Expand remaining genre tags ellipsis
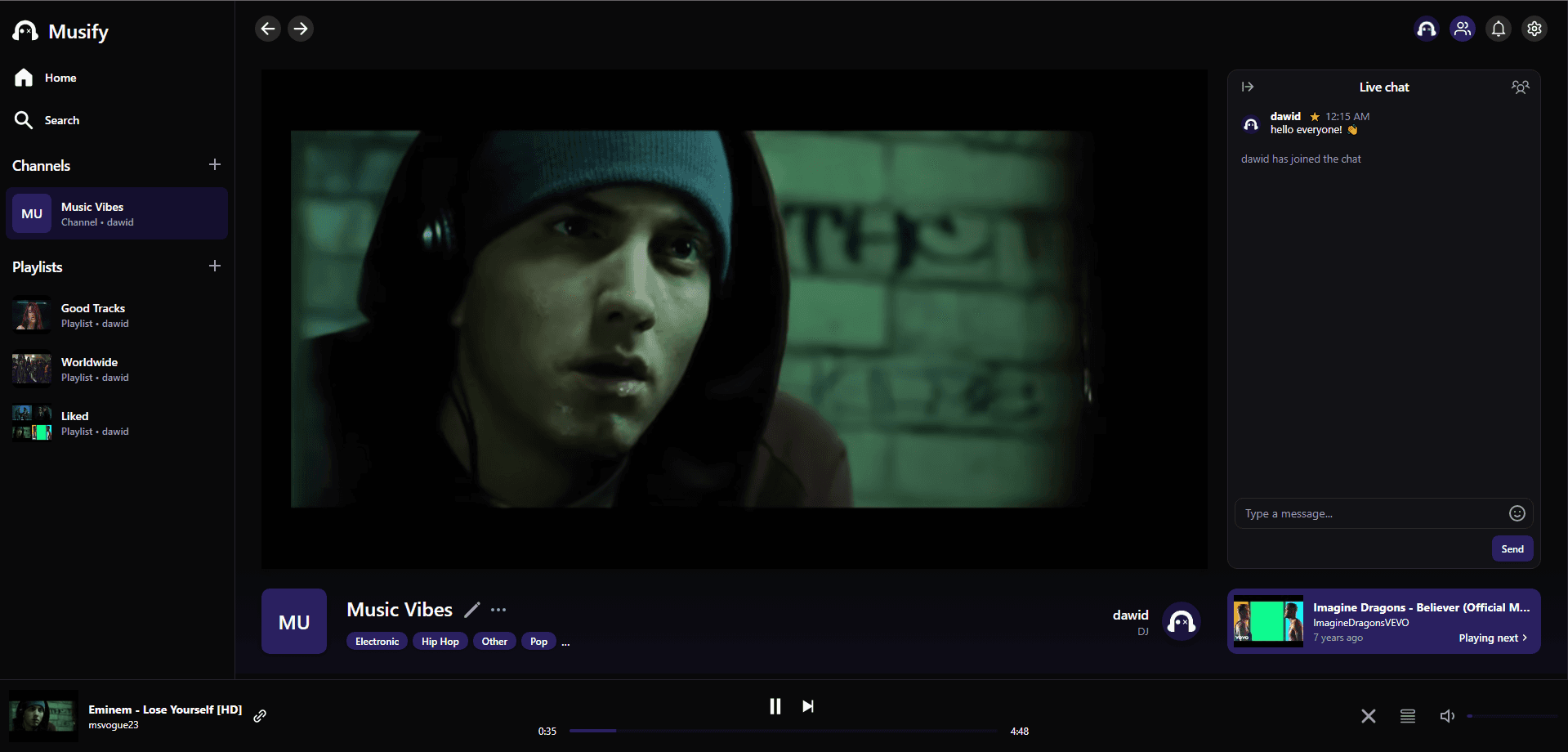Screen dimensions: 1568x752 (x=565, y=642)
